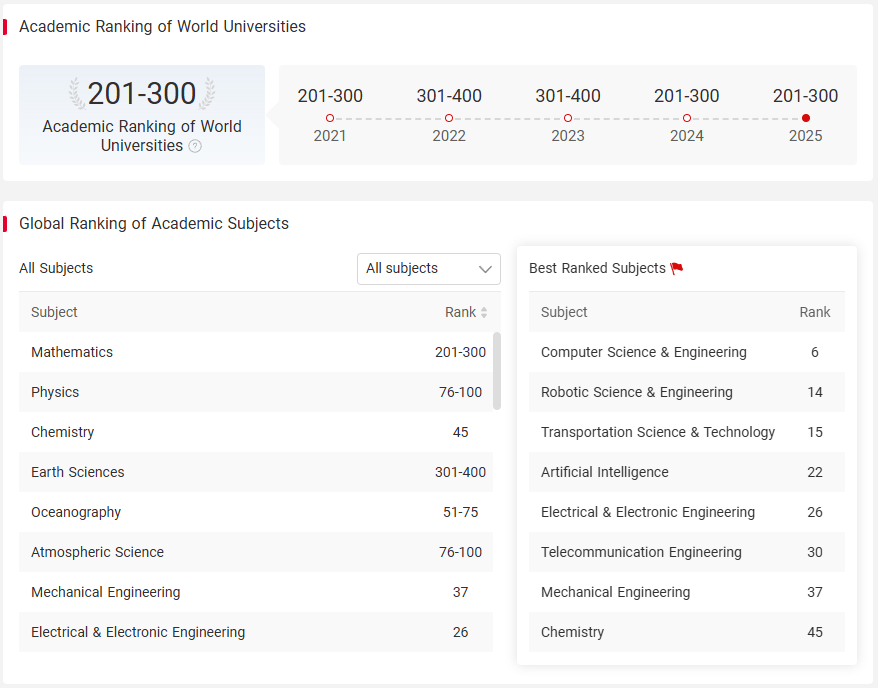
Task: Select the 2022 timeline point
Action: pos(449,118)
